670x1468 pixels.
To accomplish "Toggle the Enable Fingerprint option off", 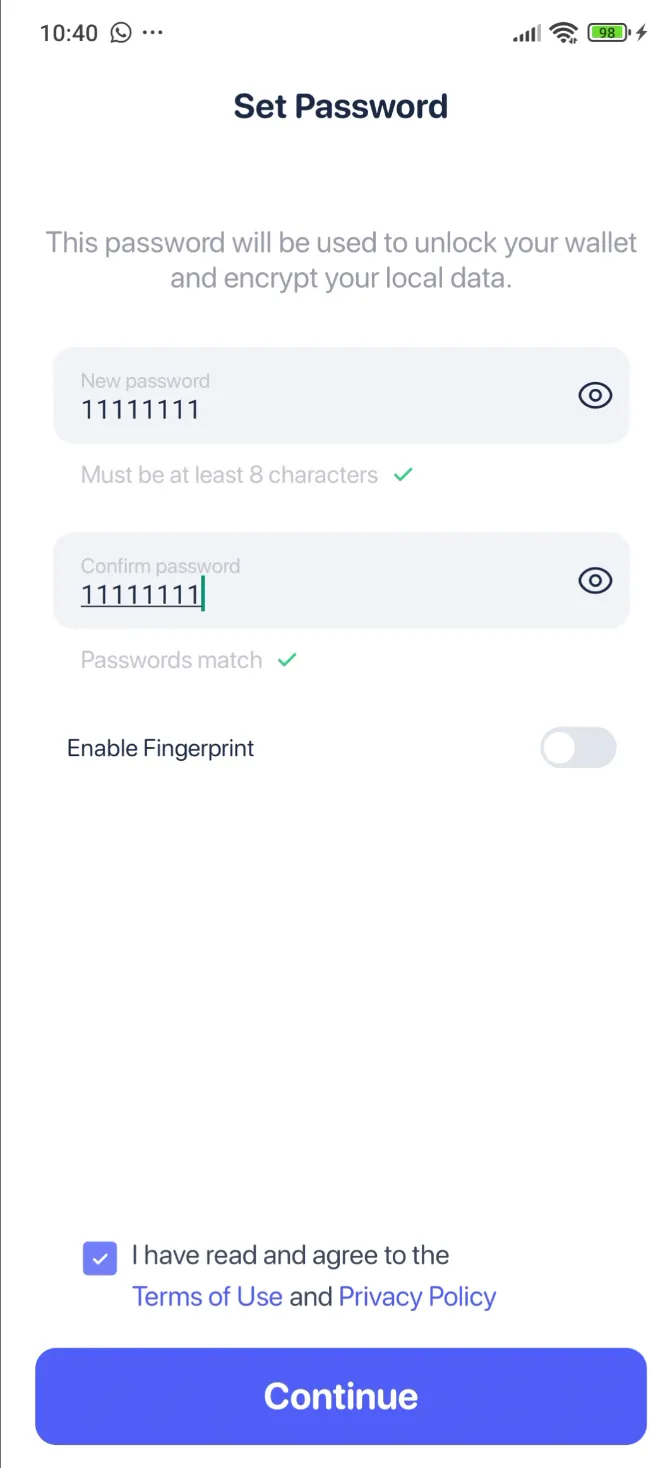I will point(578,748).
